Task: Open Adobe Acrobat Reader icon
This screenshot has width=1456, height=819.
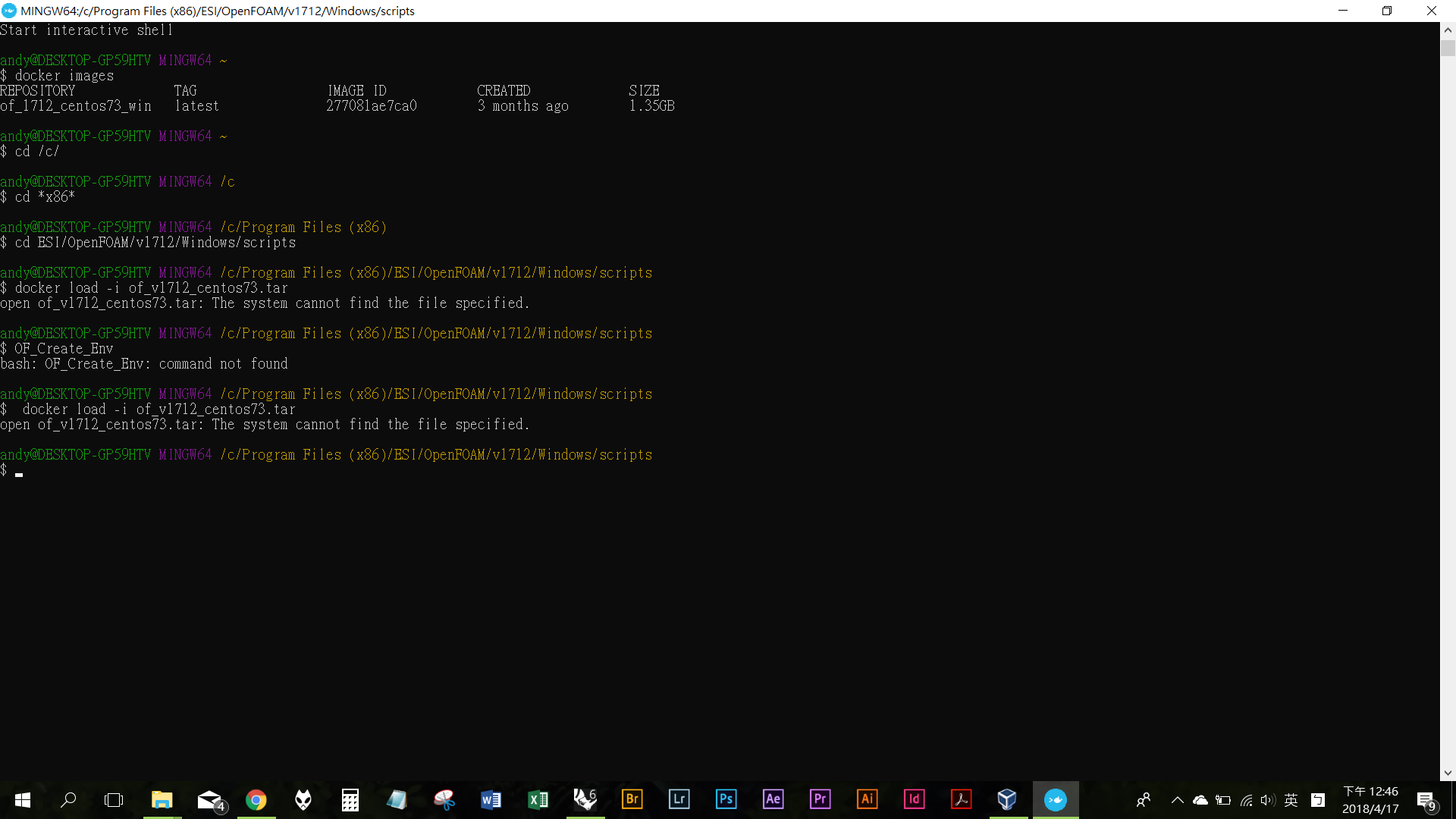Action: 961,799
